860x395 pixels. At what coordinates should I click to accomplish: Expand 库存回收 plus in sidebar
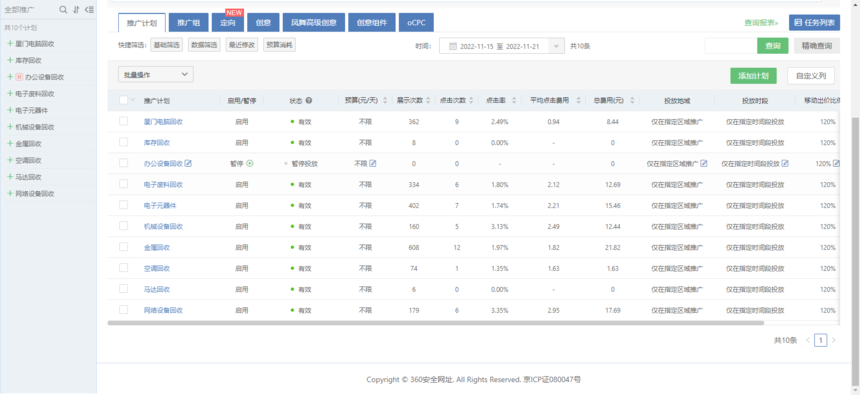pyautogui.click(x=10, y=60)
